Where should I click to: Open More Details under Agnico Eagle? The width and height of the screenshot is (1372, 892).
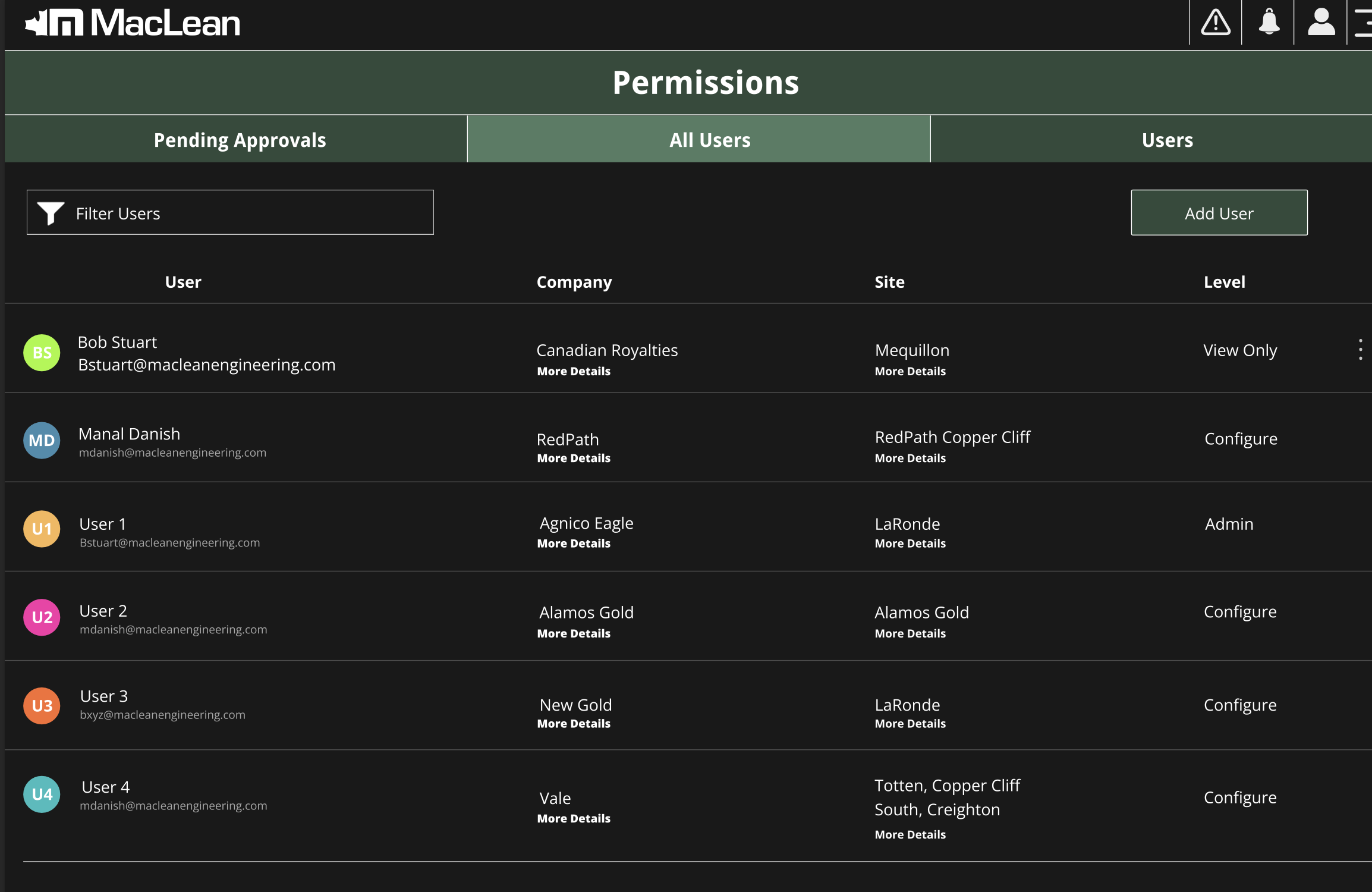tap(574, 544)
